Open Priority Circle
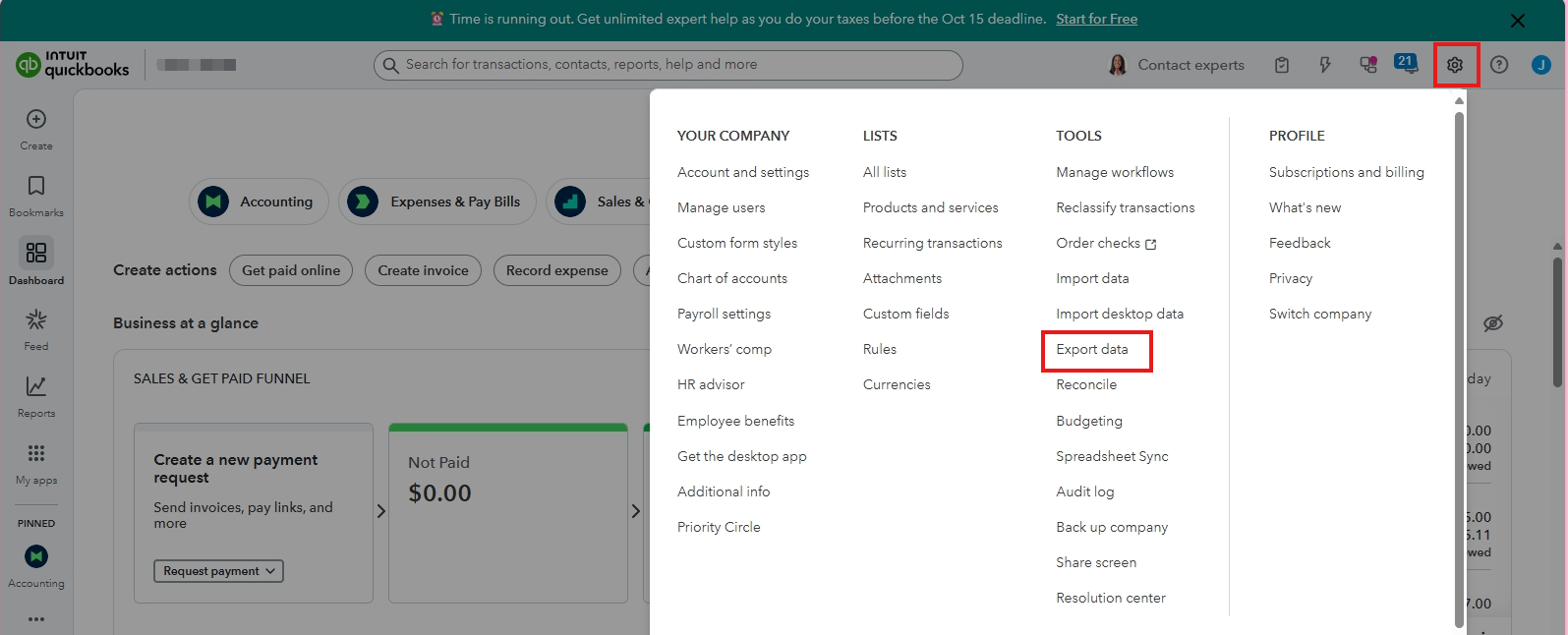Image resolution: width=1568 pixels, height=635 pixels. coord(719,527)
